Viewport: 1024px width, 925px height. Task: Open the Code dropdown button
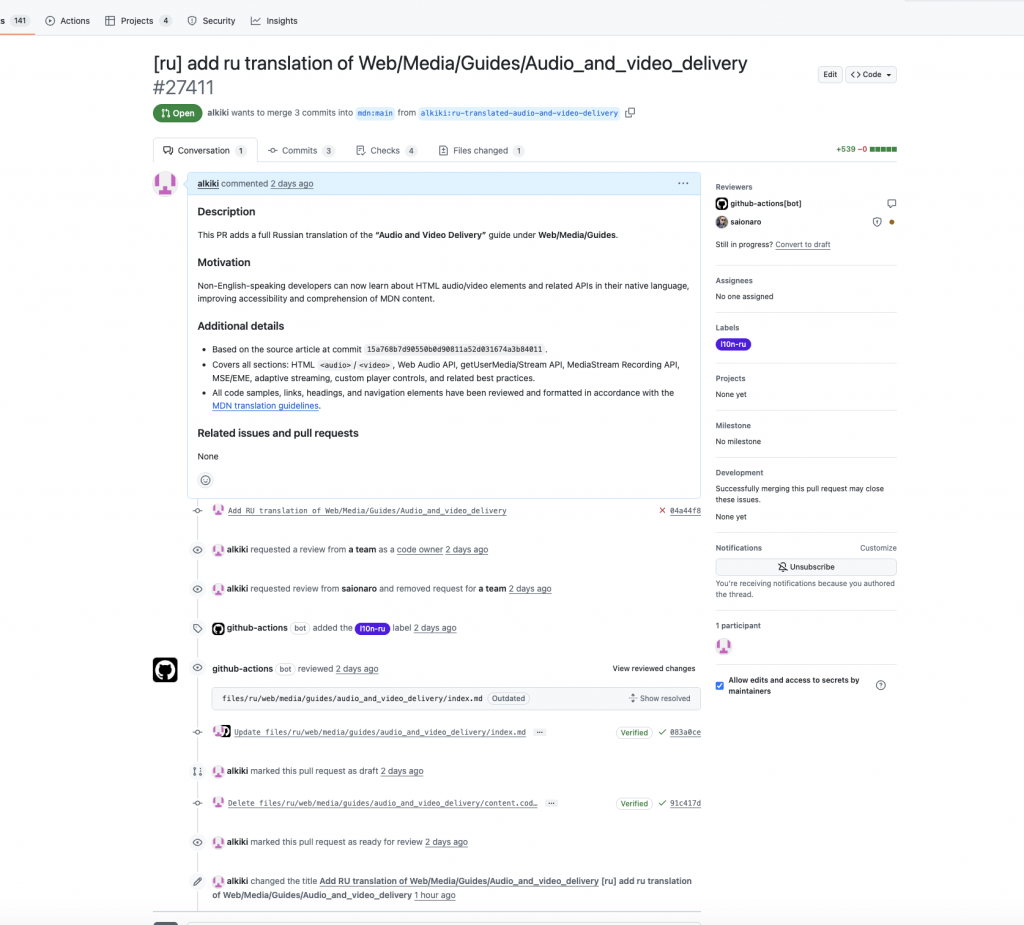871,75
